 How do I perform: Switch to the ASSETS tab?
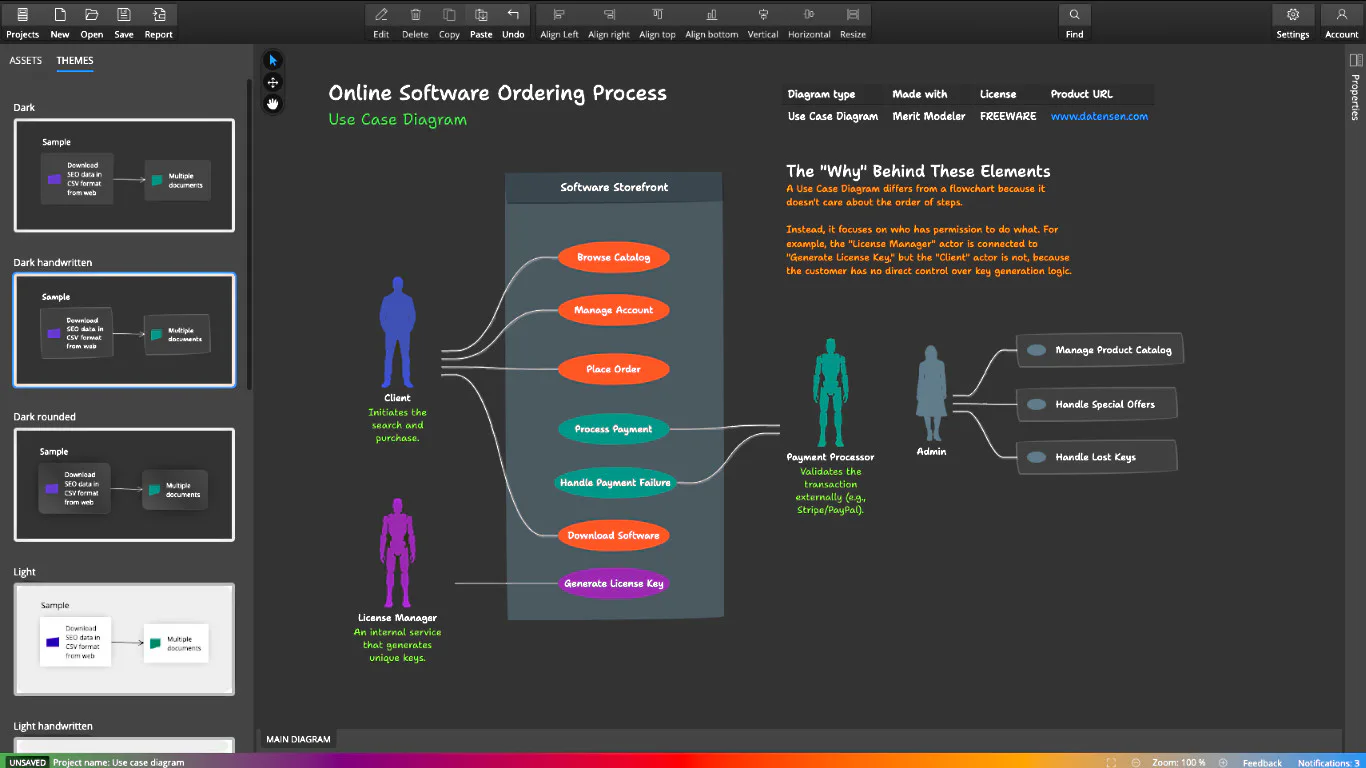pyautogui.click(x=26, y=60)
